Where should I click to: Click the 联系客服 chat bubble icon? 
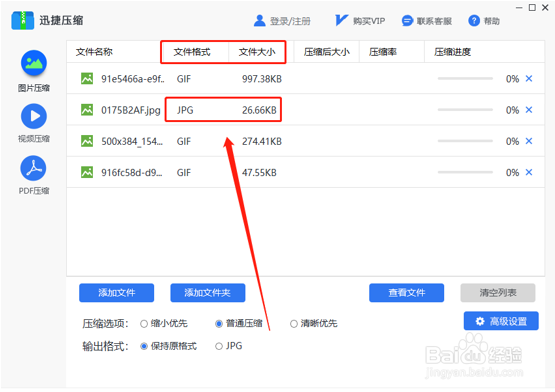pyautogui.click(x=407, y=21)
